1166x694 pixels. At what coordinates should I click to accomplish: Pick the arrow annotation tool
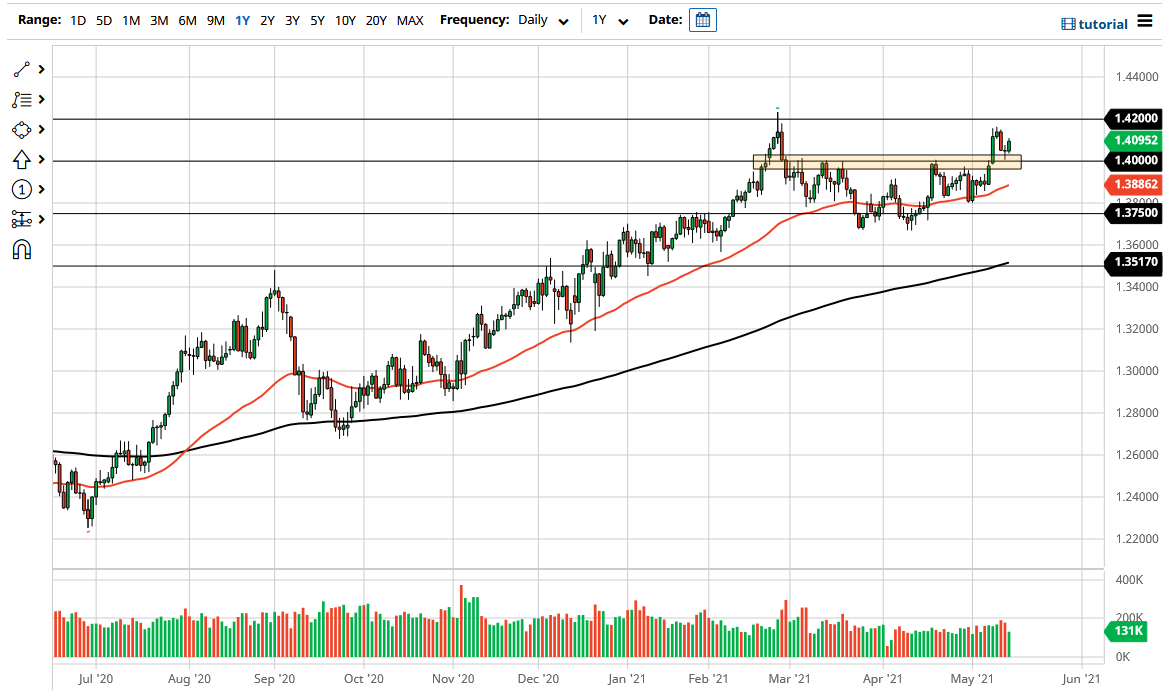[x=22, y=159]
